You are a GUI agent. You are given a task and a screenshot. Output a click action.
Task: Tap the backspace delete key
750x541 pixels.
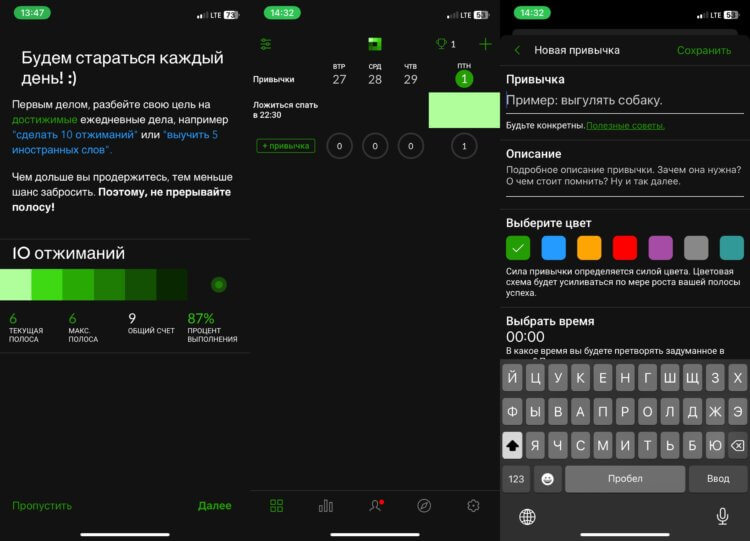(738, 445)
